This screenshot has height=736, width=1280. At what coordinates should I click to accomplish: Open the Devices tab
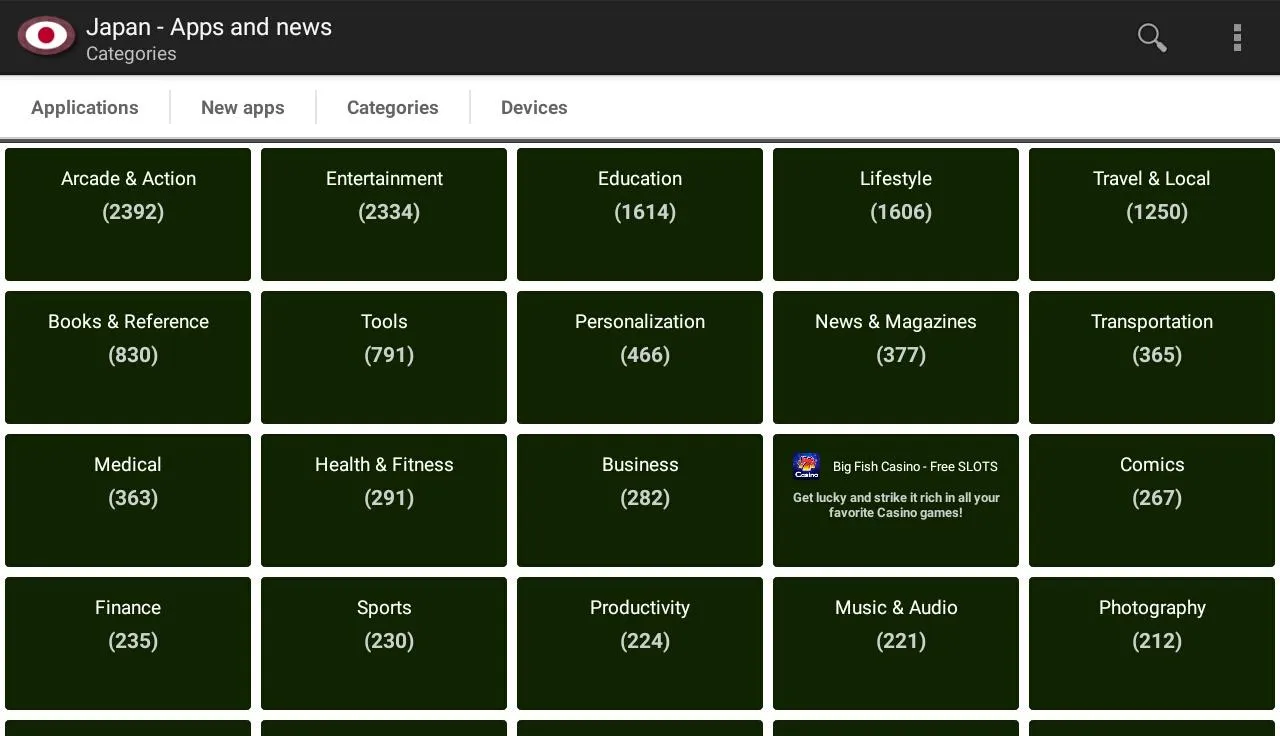pos(534,107)
